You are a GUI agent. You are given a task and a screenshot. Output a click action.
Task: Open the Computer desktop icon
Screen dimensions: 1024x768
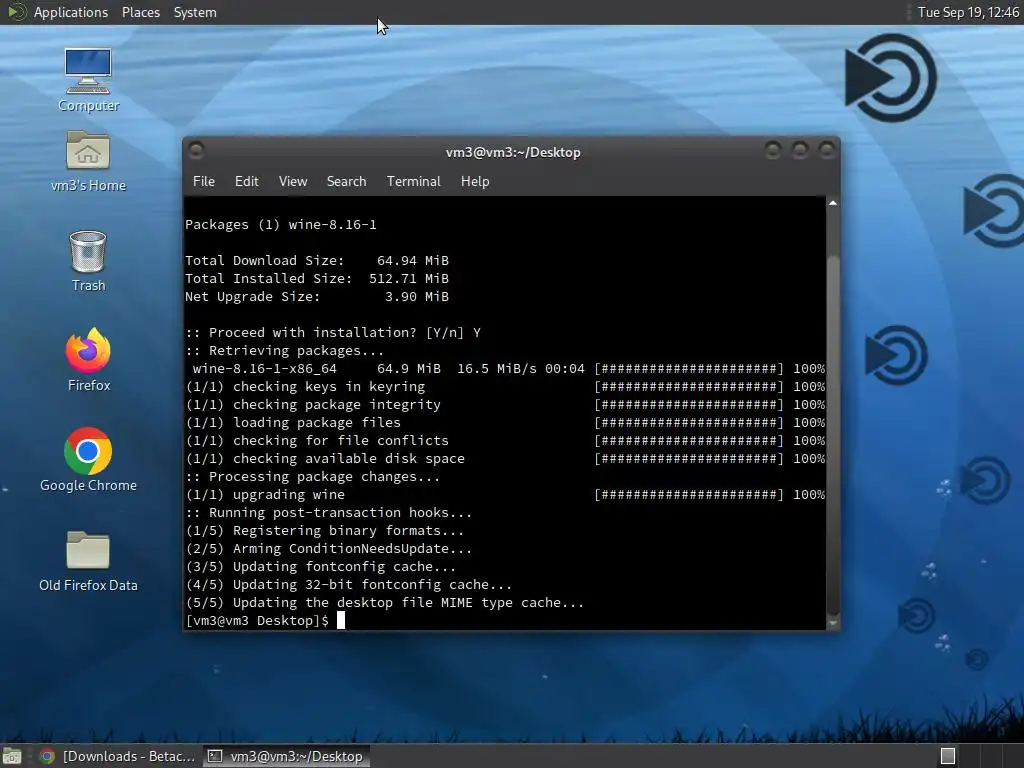tap(88, 80)
